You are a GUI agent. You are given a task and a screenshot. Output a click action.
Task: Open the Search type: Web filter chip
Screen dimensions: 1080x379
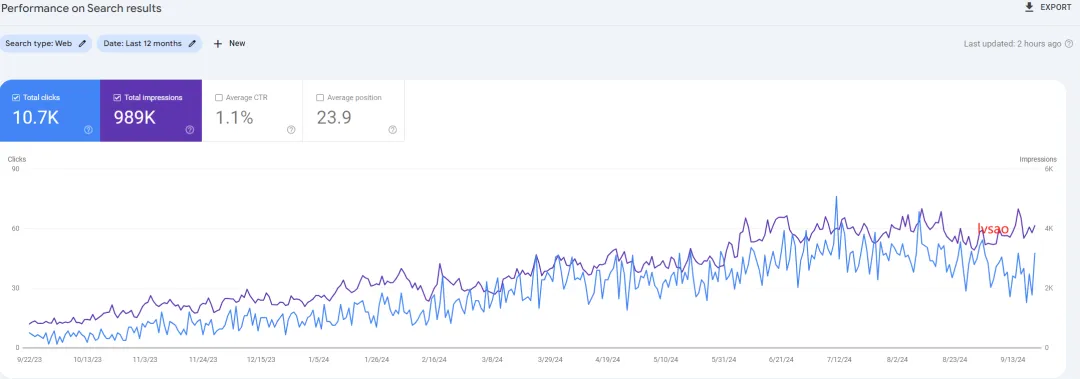[x=45, y=43]
